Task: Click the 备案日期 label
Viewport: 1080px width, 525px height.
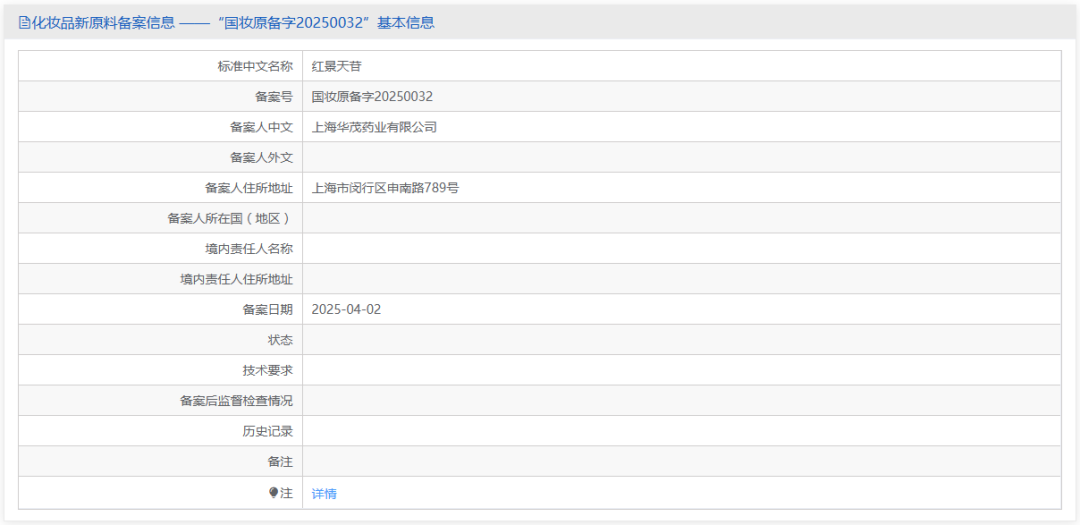Action: (268, 309)
